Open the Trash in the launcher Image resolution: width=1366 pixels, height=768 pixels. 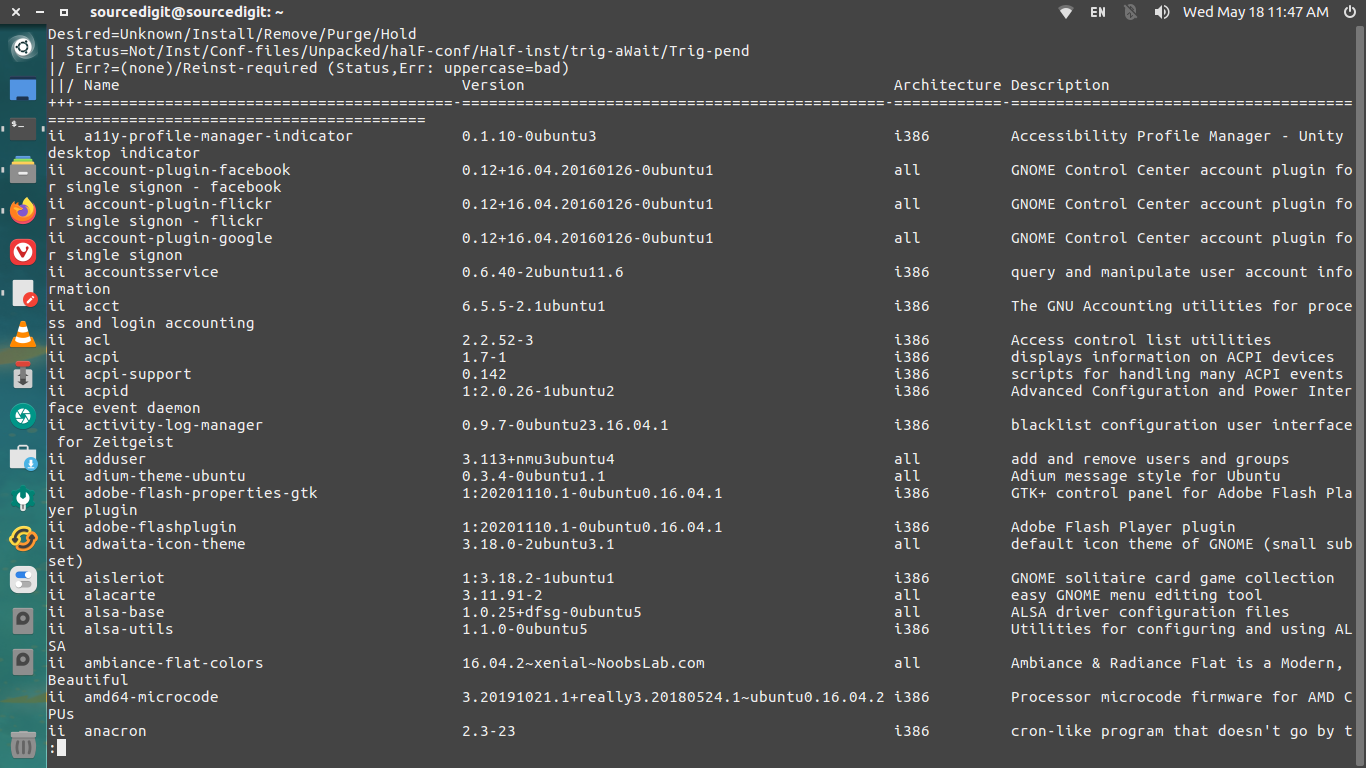point(22,744)
